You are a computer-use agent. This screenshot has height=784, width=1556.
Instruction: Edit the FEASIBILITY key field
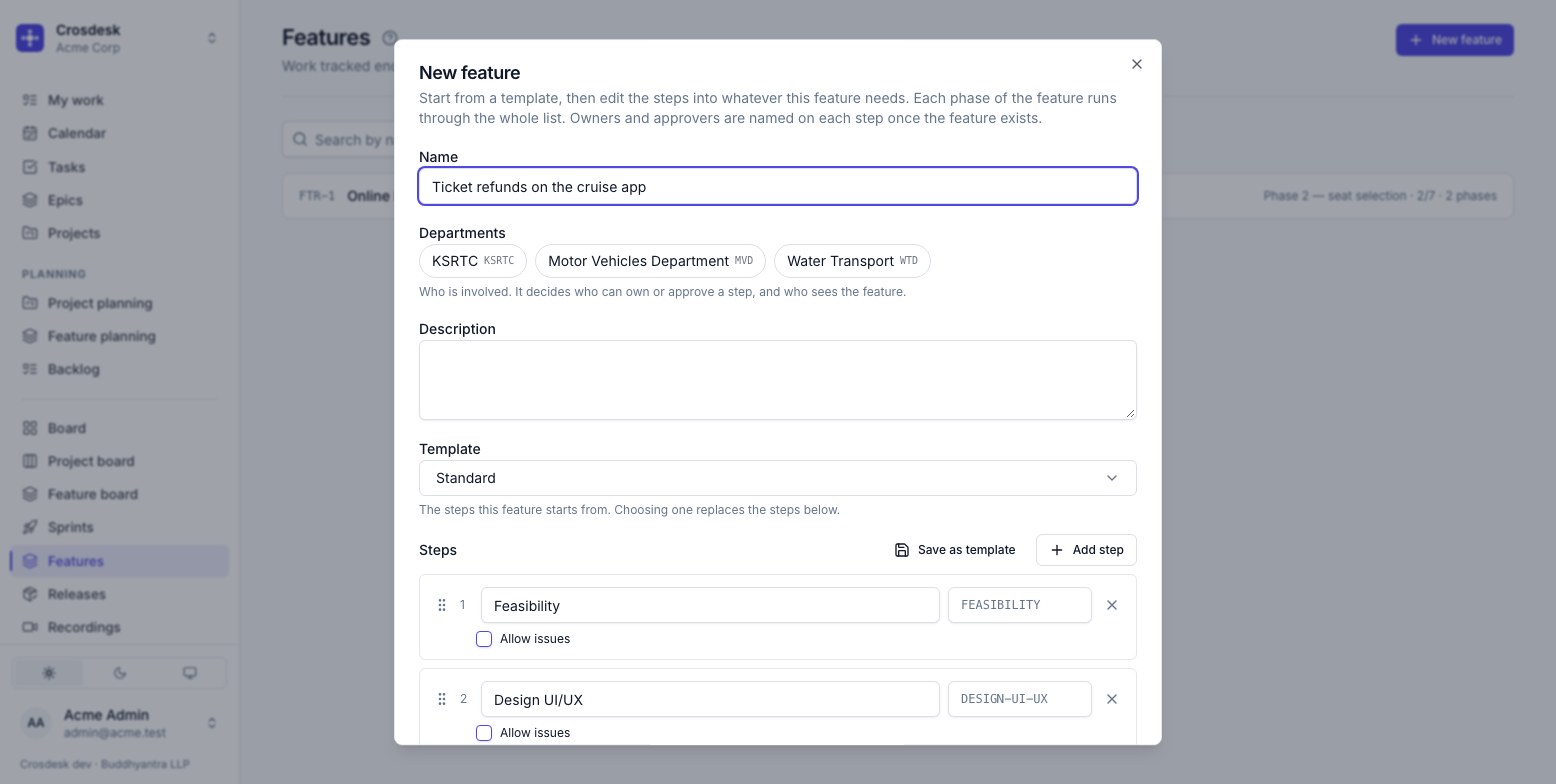coord(1020,605)
